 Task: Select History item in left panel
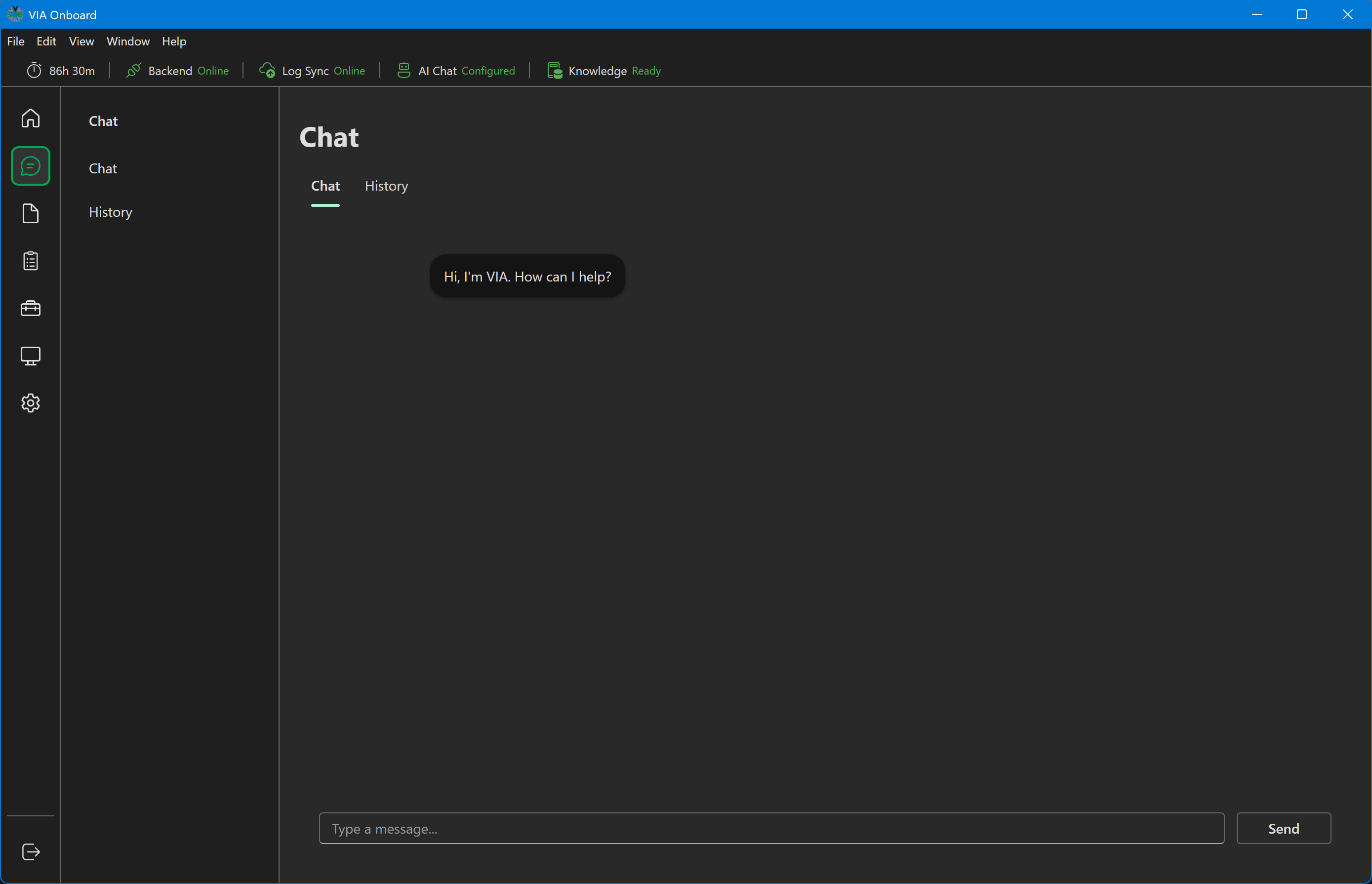(x=110, y=212)
